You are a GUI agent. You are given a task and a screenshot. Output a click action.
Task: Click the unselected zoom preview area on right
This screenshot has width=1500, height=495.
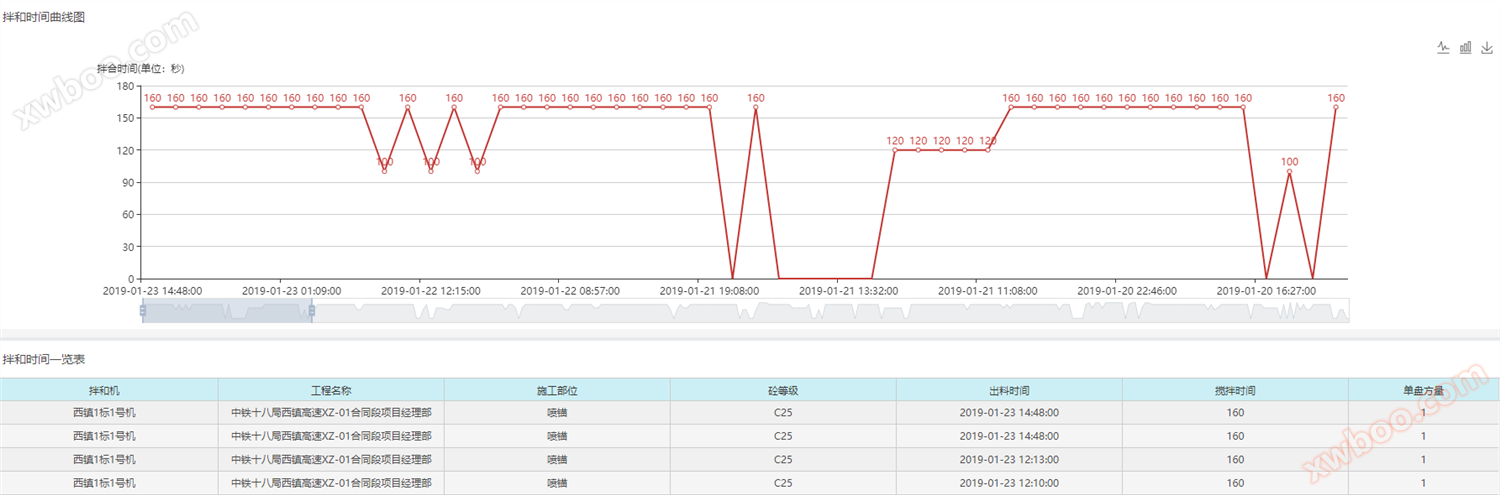tap(830, 311)
